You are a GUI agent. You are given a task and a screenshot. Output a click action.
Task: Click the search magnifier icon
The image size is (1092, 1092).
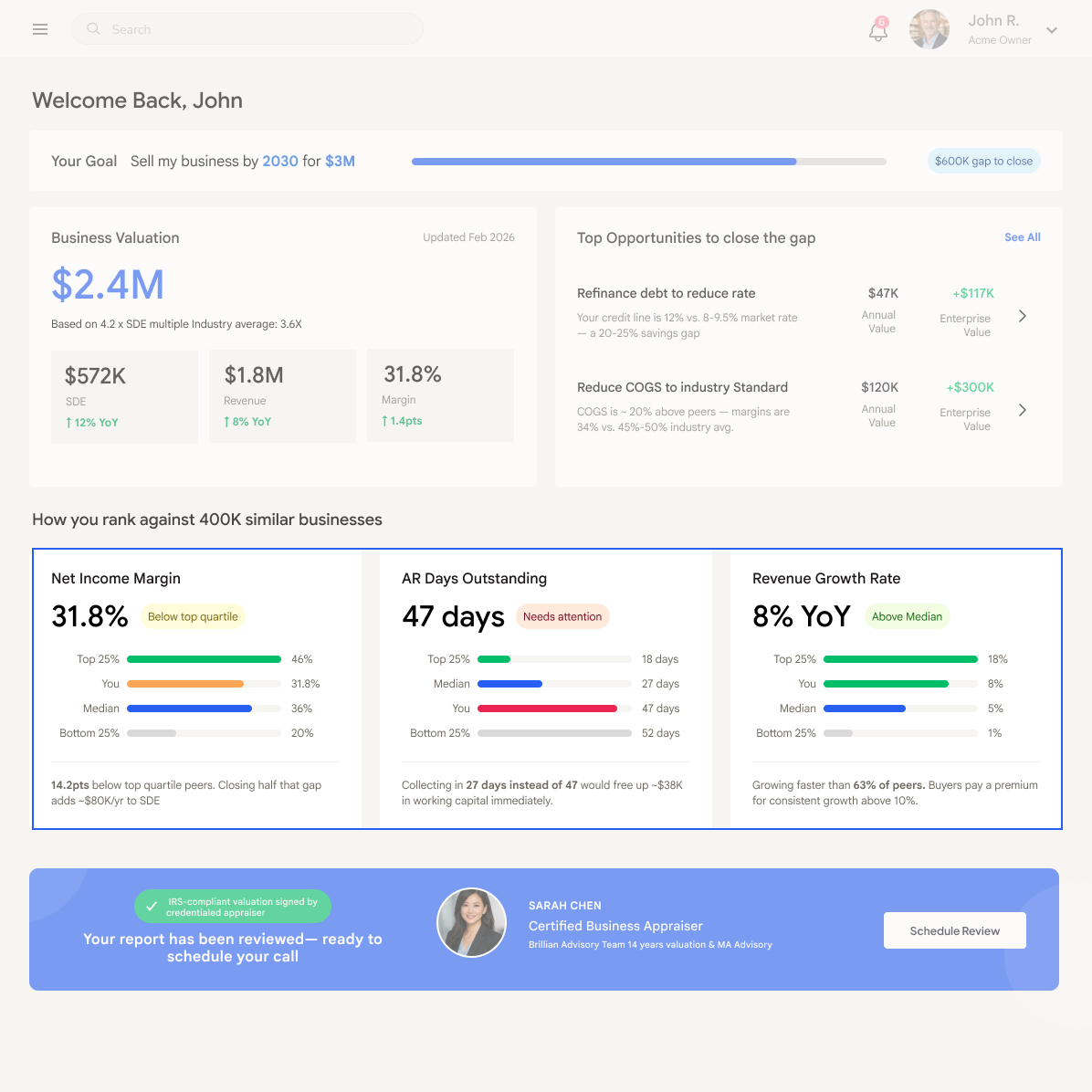click(92, 28)
